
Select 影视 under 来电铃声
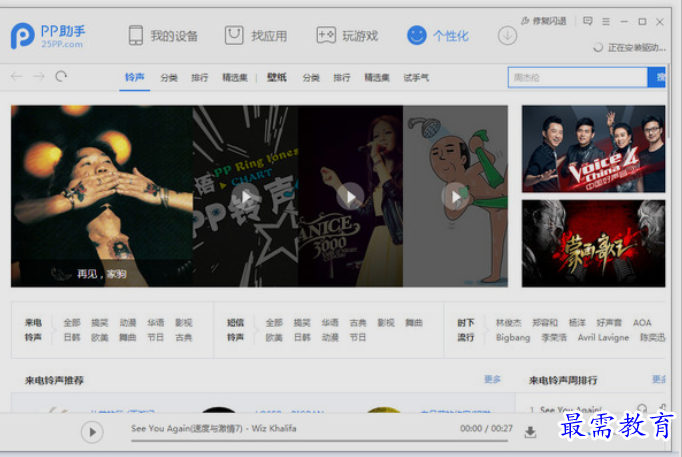tap(184, 323)
